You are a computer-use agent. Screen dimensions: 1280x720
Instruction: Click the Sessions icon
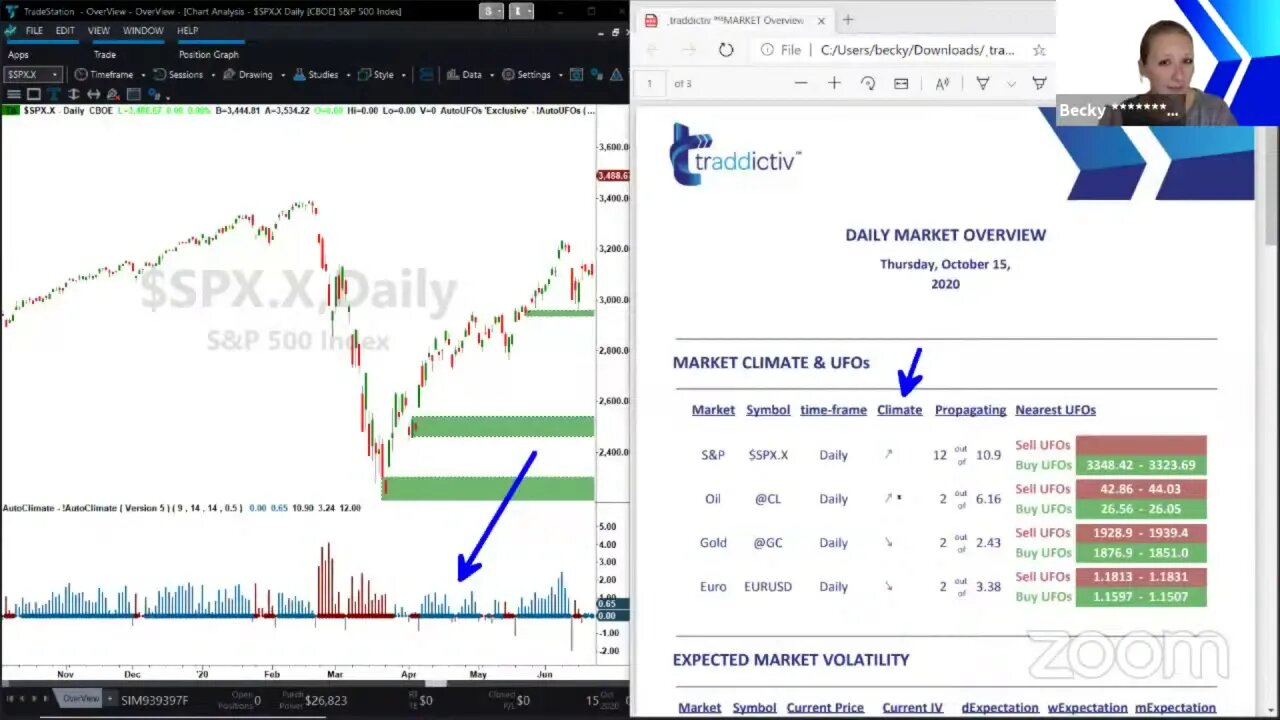[159, 75]
